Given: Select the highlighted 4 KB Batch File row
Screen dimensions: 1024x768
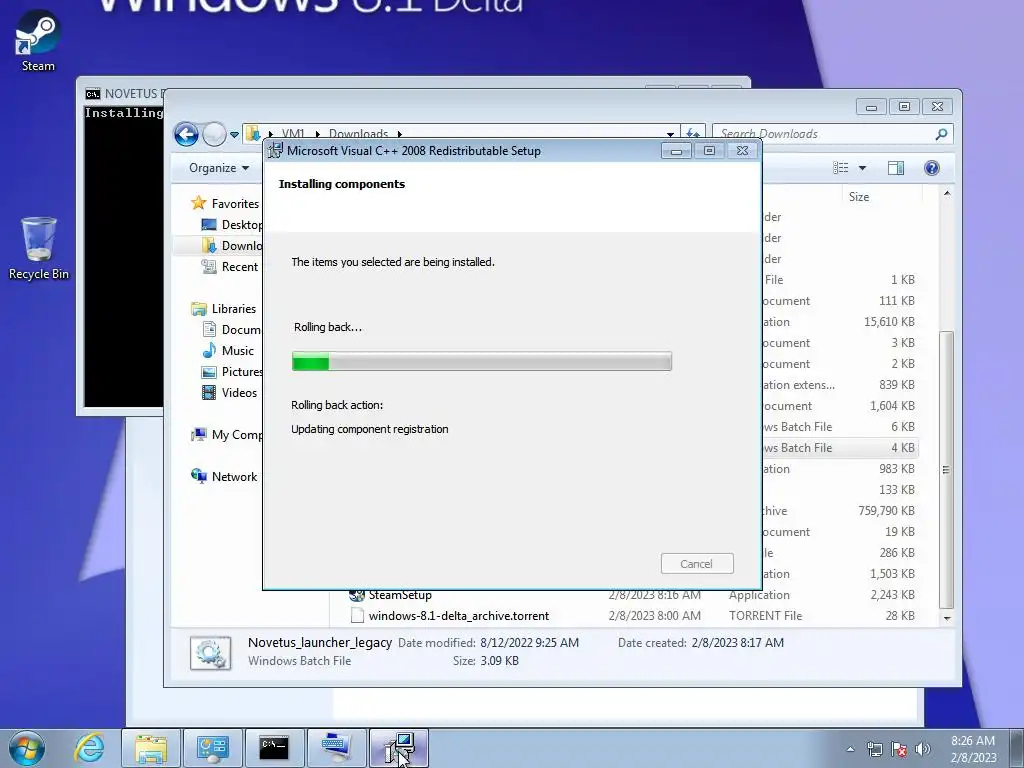Looking at the screenshot, I should click(x=839, y=448).
